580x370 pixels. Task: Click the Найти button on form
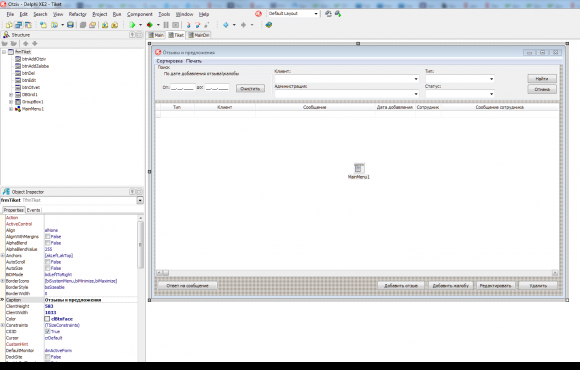[542, 78]
